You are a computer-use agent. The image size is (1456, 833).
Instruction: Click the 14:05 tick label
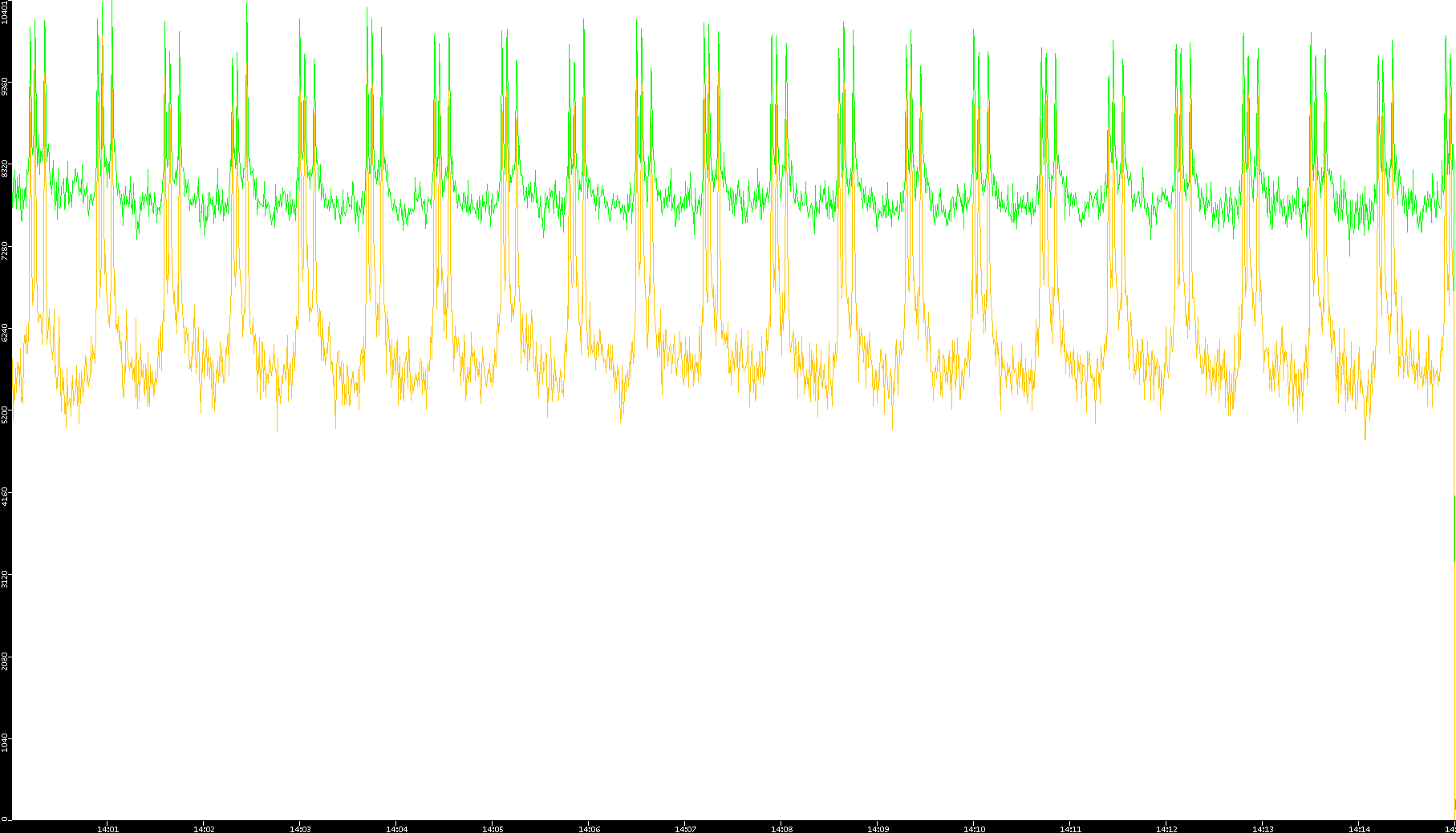(493, 828)
